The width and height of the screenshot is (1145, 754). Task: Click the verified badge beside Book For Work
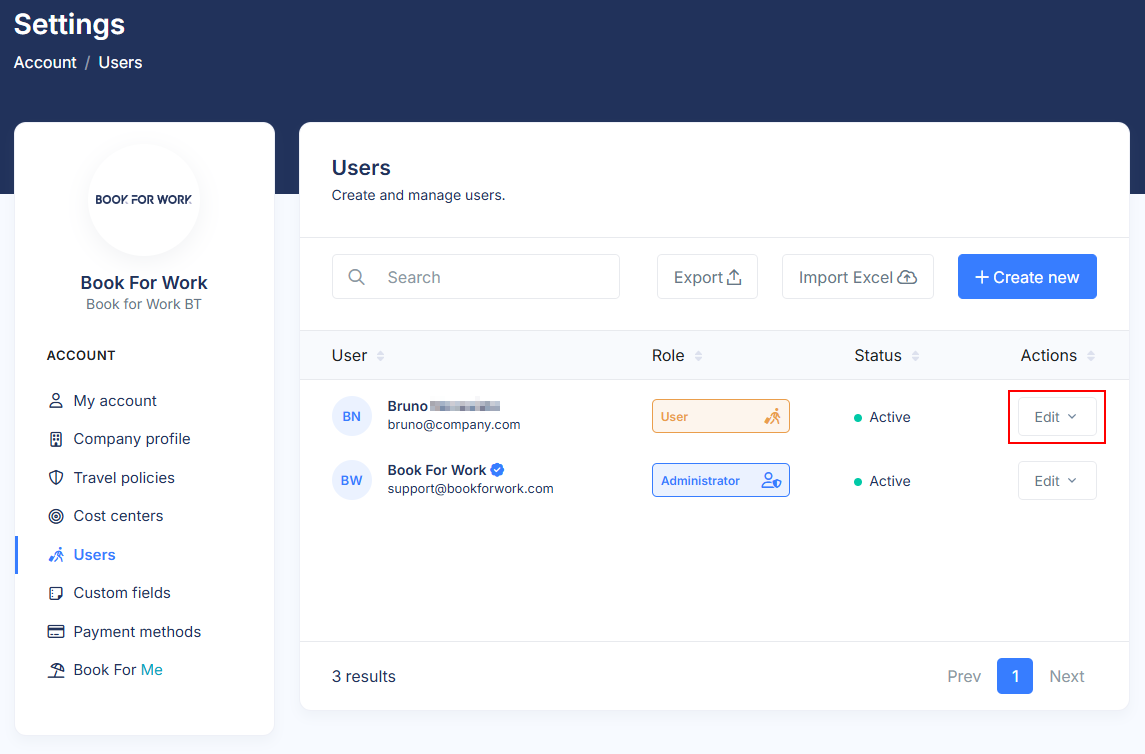pos(497,469)
